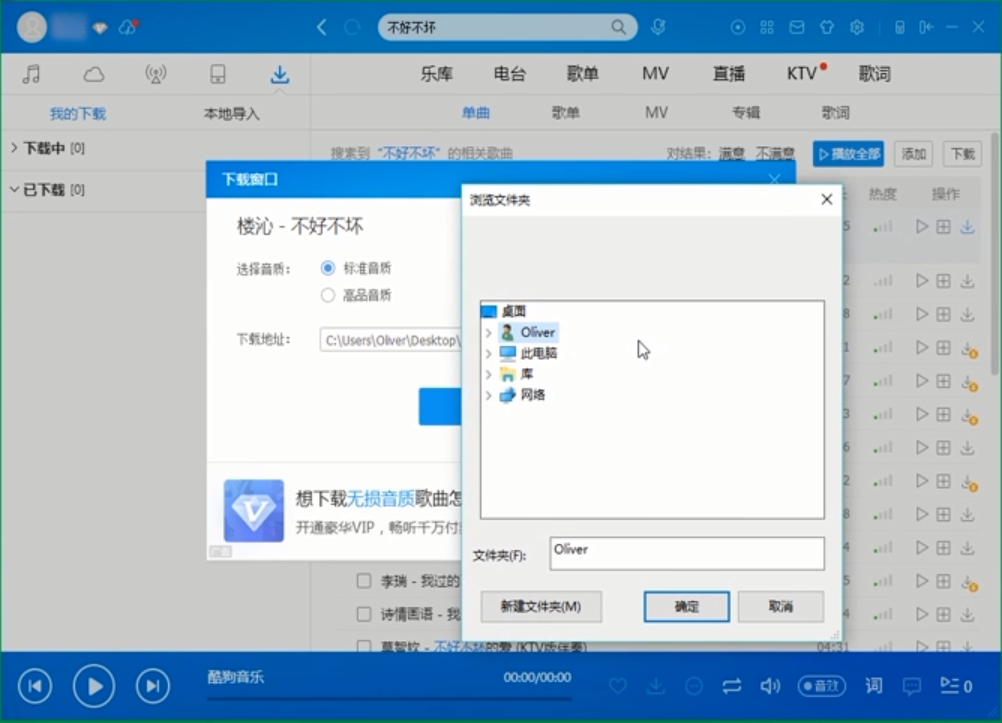Select 标准音质 radio option

(x=328, y=268)
